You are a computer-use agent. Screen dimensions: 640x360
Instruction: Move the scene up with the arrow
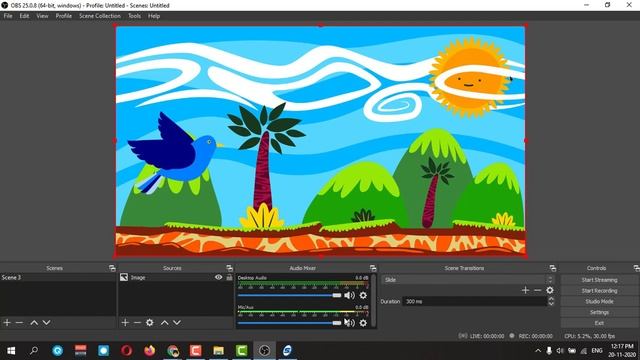pos(34,322)
